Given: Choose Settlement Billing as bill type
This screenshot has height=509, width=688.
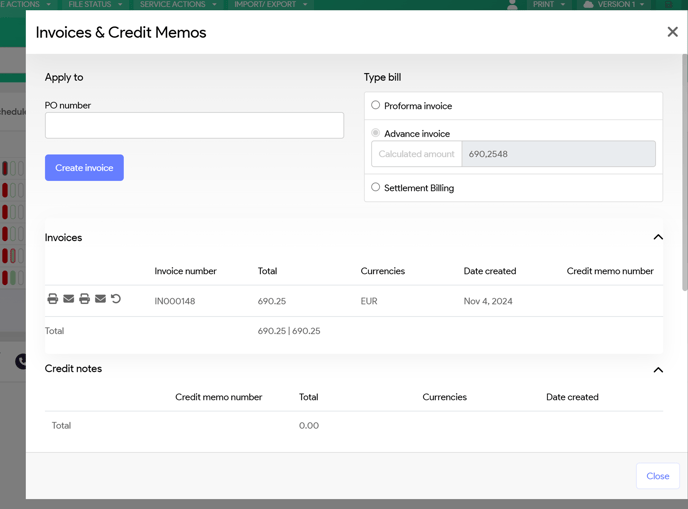Looking at the screenshot, I should [x=376, y=187].
